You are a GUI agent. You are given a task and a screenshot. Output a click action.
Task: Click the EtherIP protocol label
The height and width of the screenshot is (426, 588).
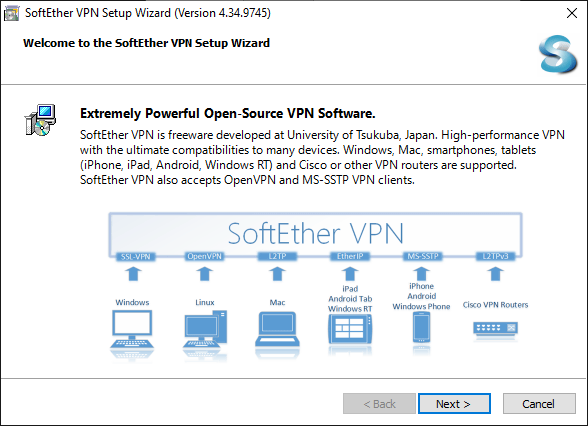click(350, 256)
